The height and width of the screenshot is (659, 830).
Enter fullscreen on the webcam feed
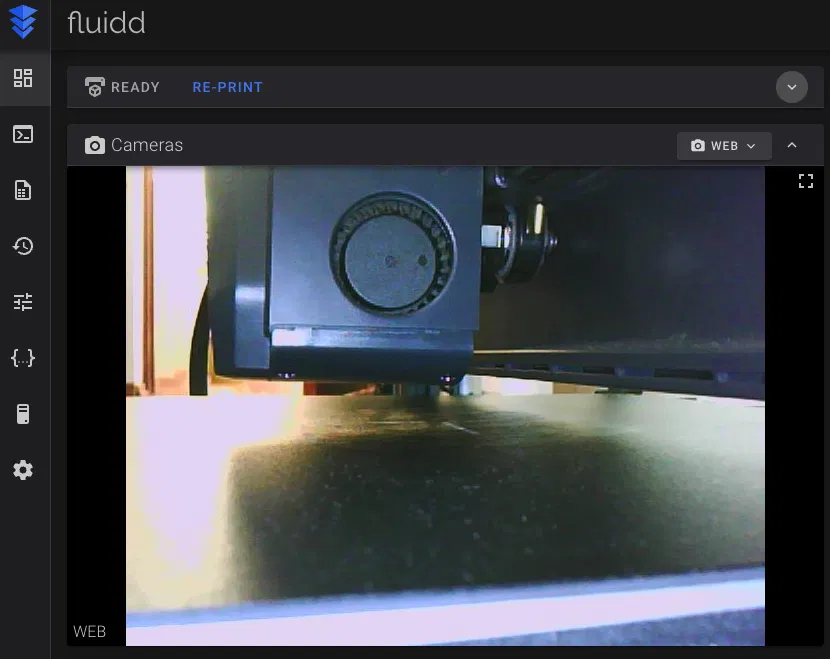[806, 181]
